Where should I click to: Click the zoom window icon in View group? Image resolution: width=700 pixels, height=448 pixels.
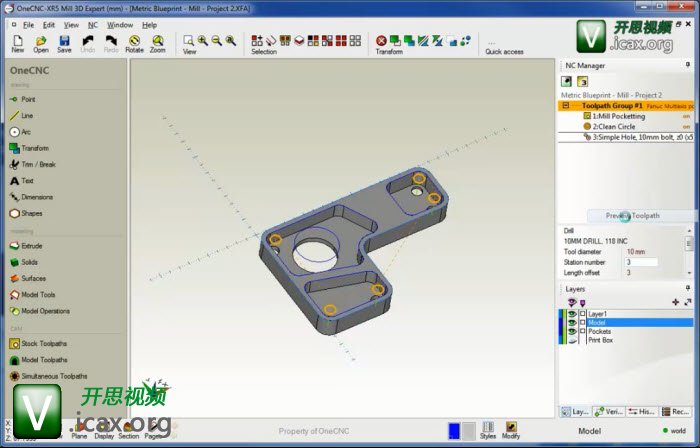[x=188, y=41]
